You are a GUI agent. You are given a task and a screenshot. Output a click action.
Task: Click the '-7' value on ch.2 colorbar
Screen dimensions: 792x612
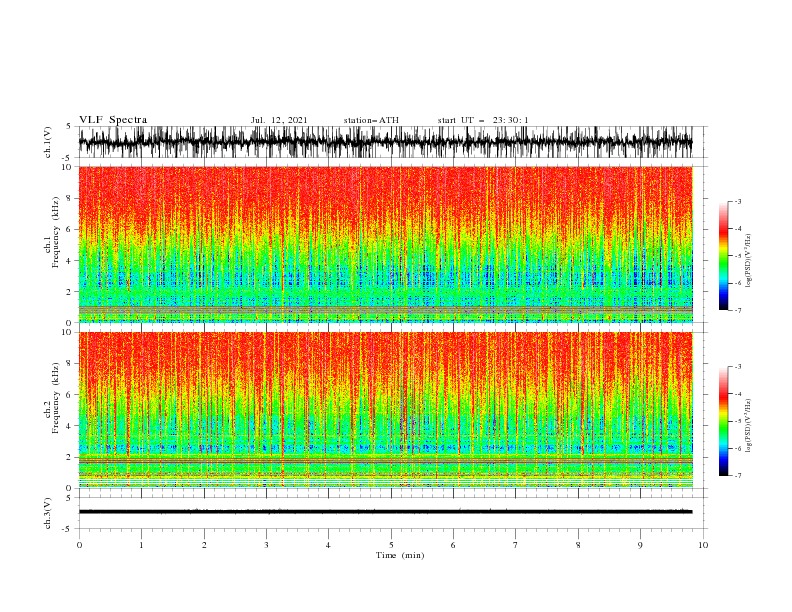[x=737, y=476]
